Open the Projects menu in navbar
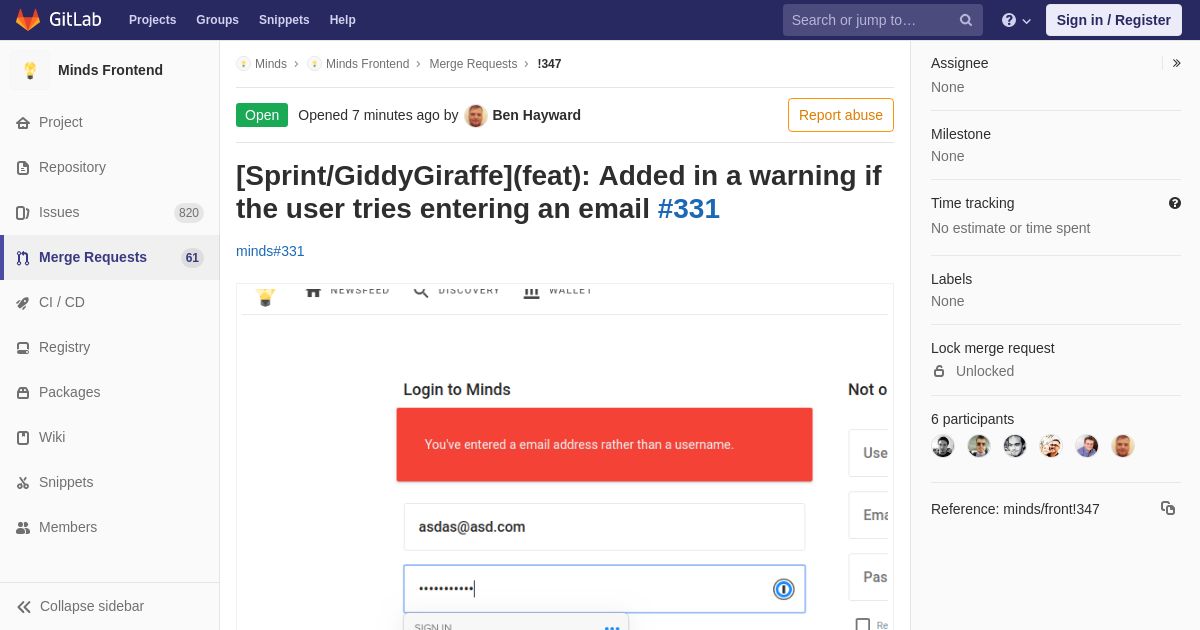 (152, 20)
